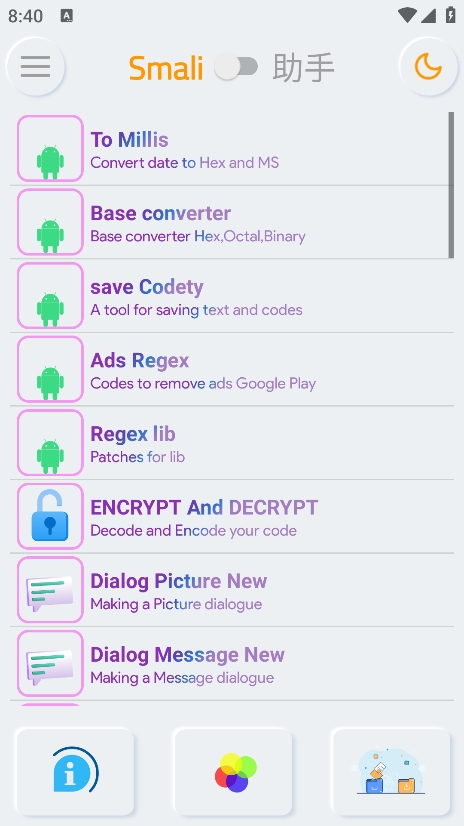Viewport: 464px width, 826px height.
Task: Open Base converter tool
Action: (232, 222)
